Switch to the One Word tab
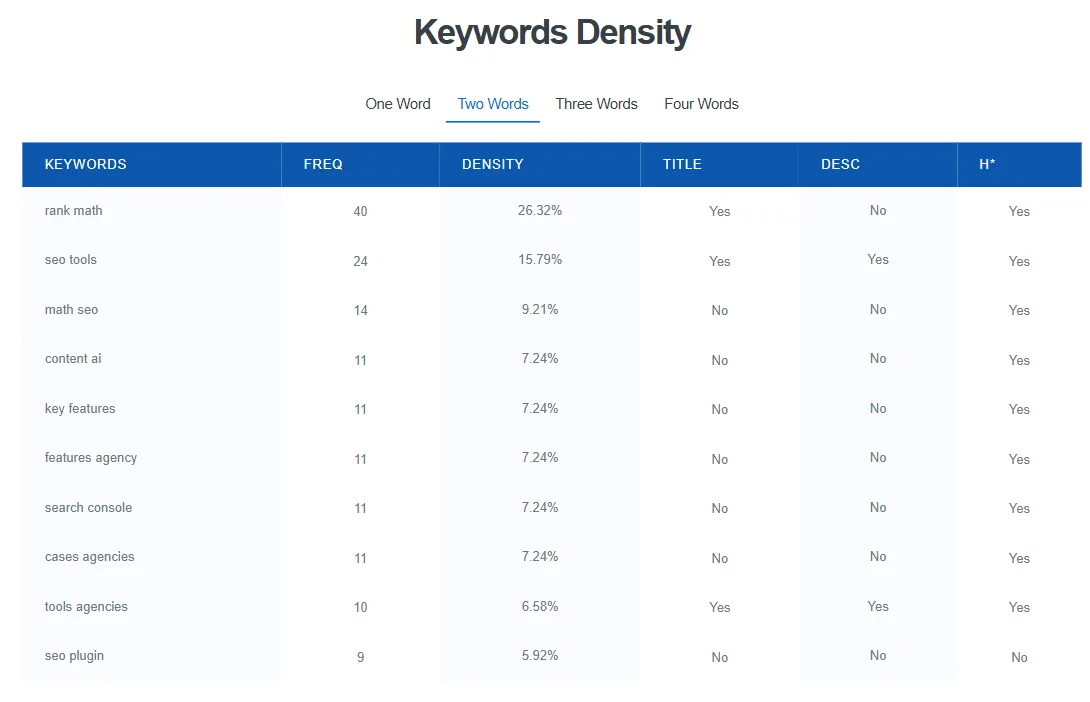This screenshot has width=1090, height=702. pos(398,103)
